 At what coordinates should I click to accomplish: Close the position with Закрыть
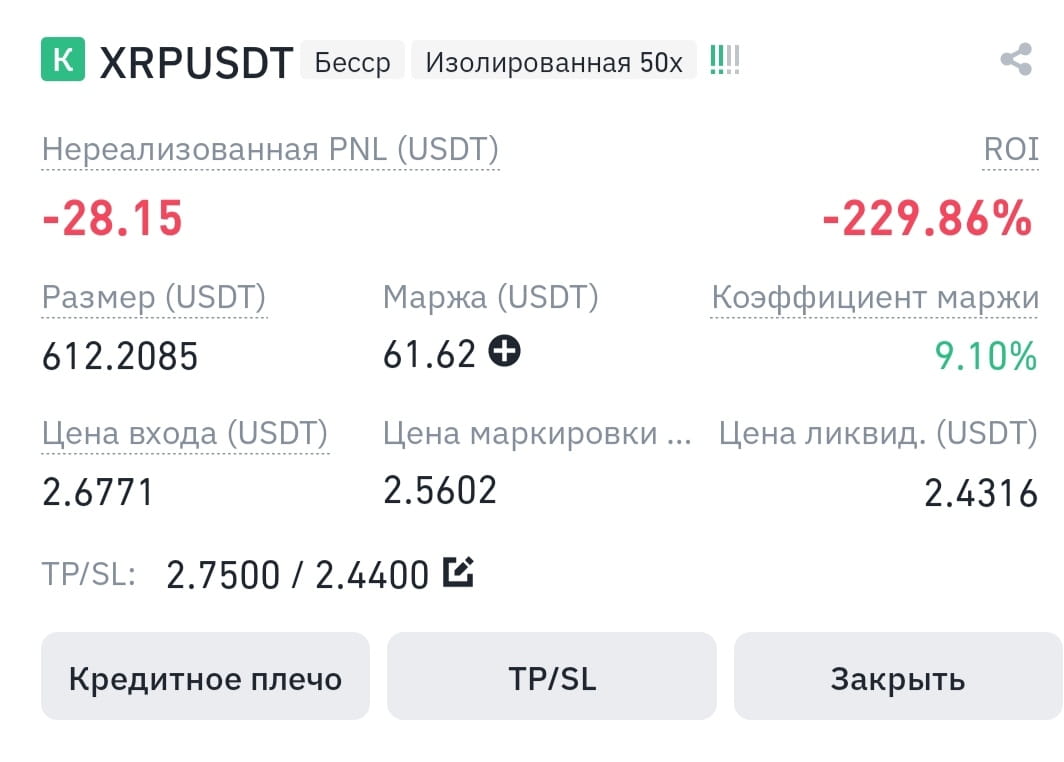click(898, 677)
